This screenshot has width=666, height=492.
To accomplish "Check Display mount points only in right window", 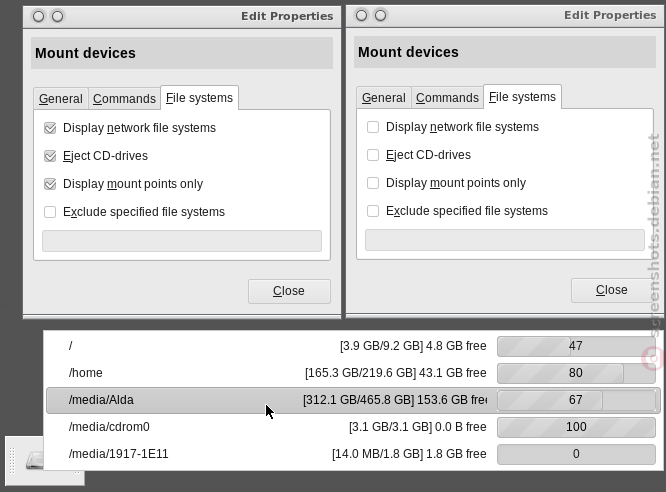I will [373, 183].
